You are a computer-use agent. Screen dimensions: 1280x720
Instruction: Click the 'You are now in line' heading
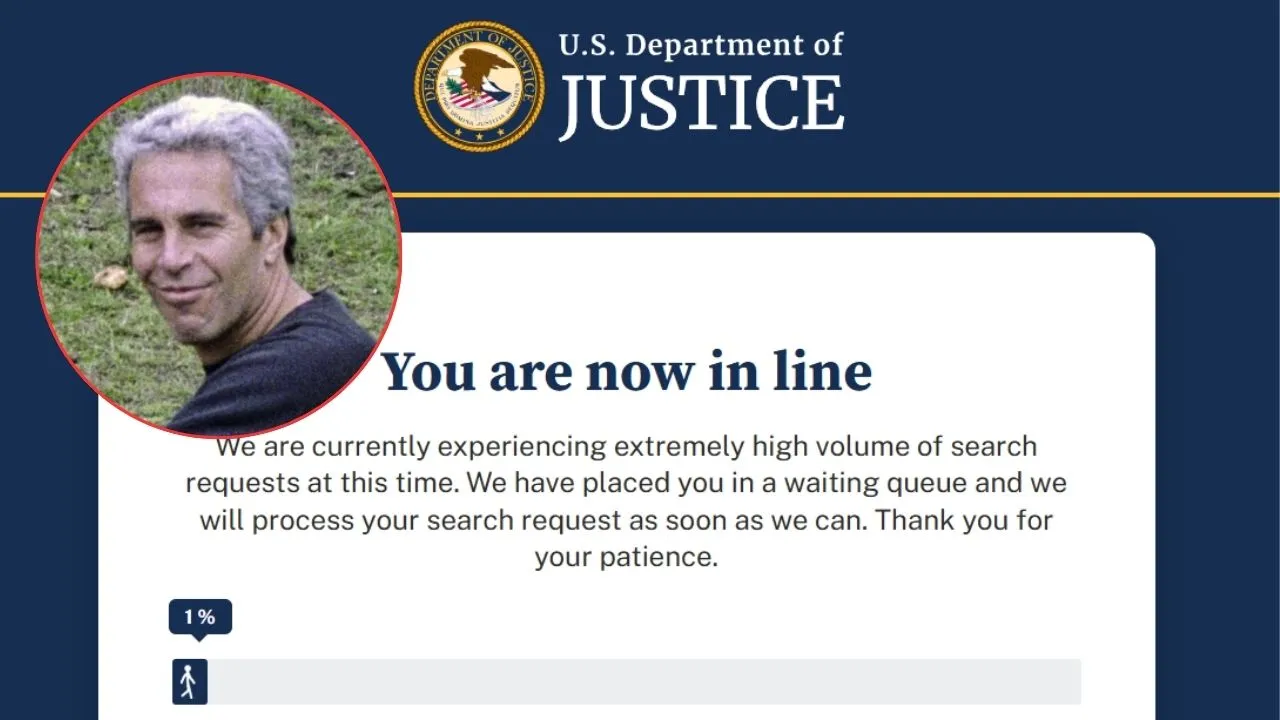(x=629, y=371)
